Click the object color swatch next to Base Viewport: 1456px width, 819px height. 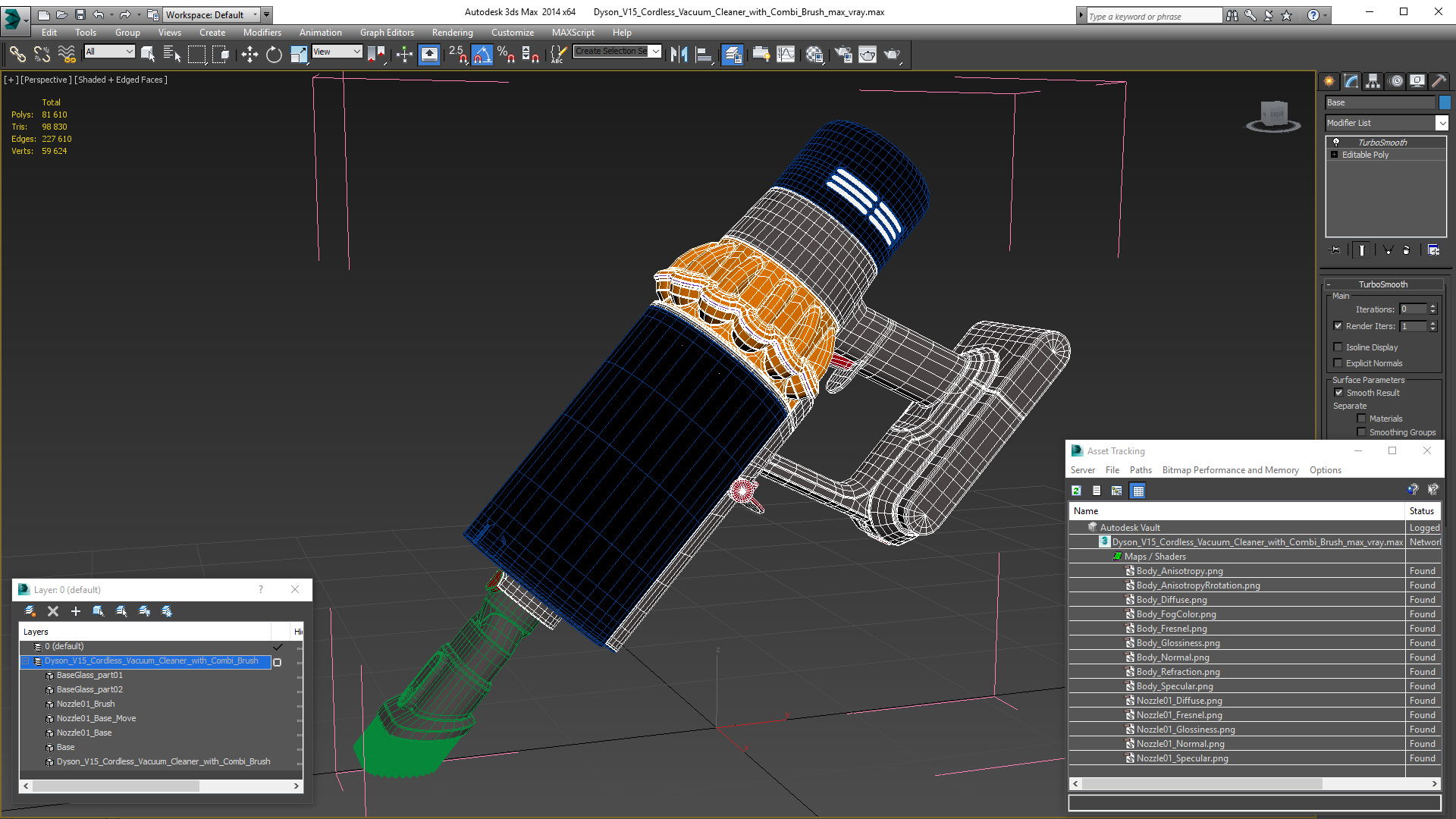tap(1445, 102)
